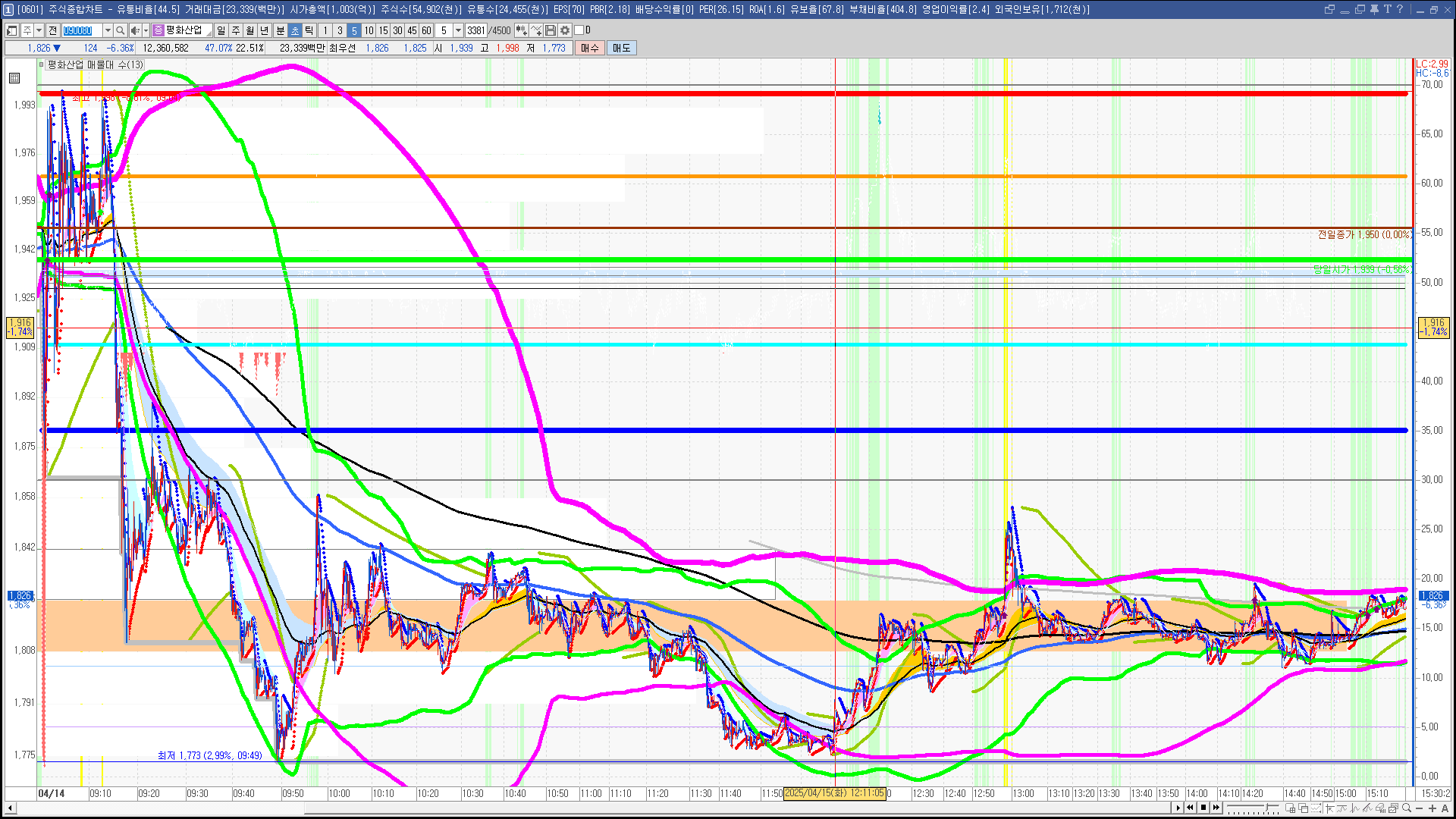Image resolution: width=1456 pixels, height=819 pixels.
Task: Click the zoom magnifier icon bottom right
Action: pos(1407,808)
